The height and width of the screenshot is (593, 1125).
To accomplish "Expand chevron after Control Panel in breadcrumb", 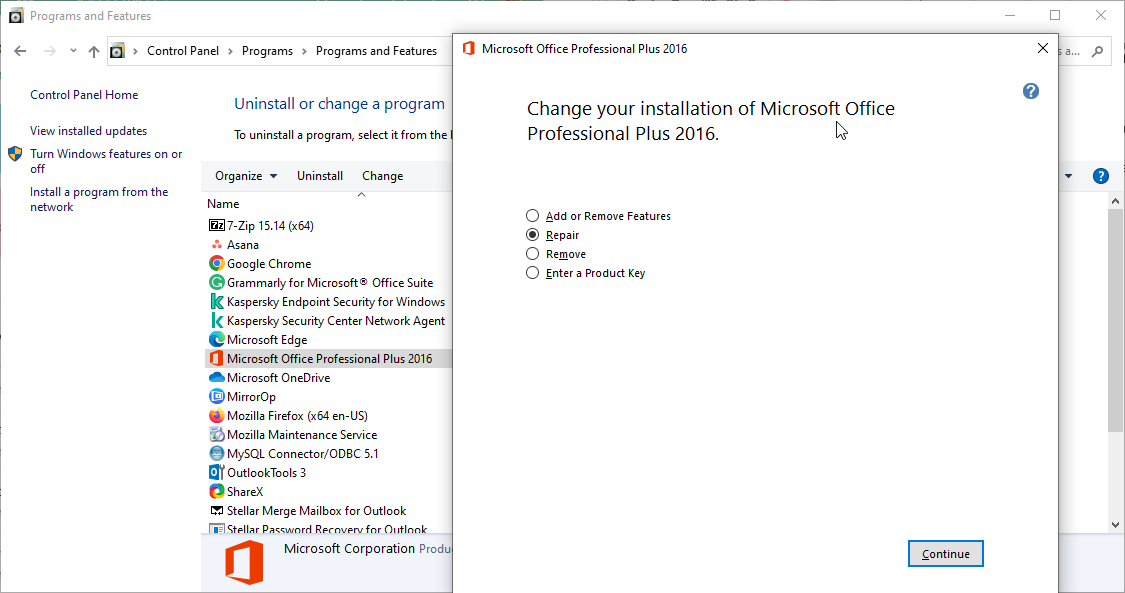I will tap(230, 51).
